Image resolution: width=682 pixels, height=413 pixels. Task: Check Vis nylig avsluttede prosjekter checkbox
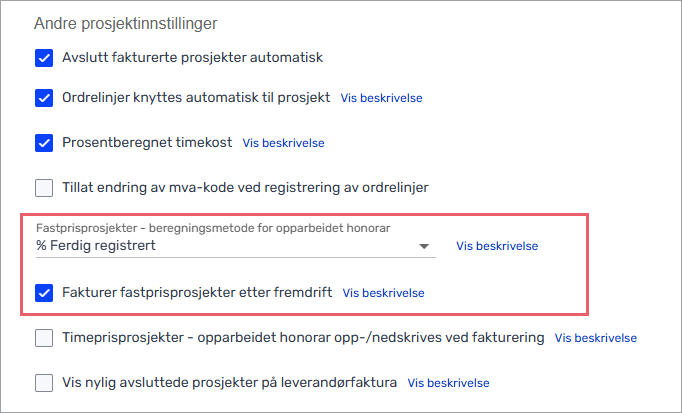pos(44,382)
